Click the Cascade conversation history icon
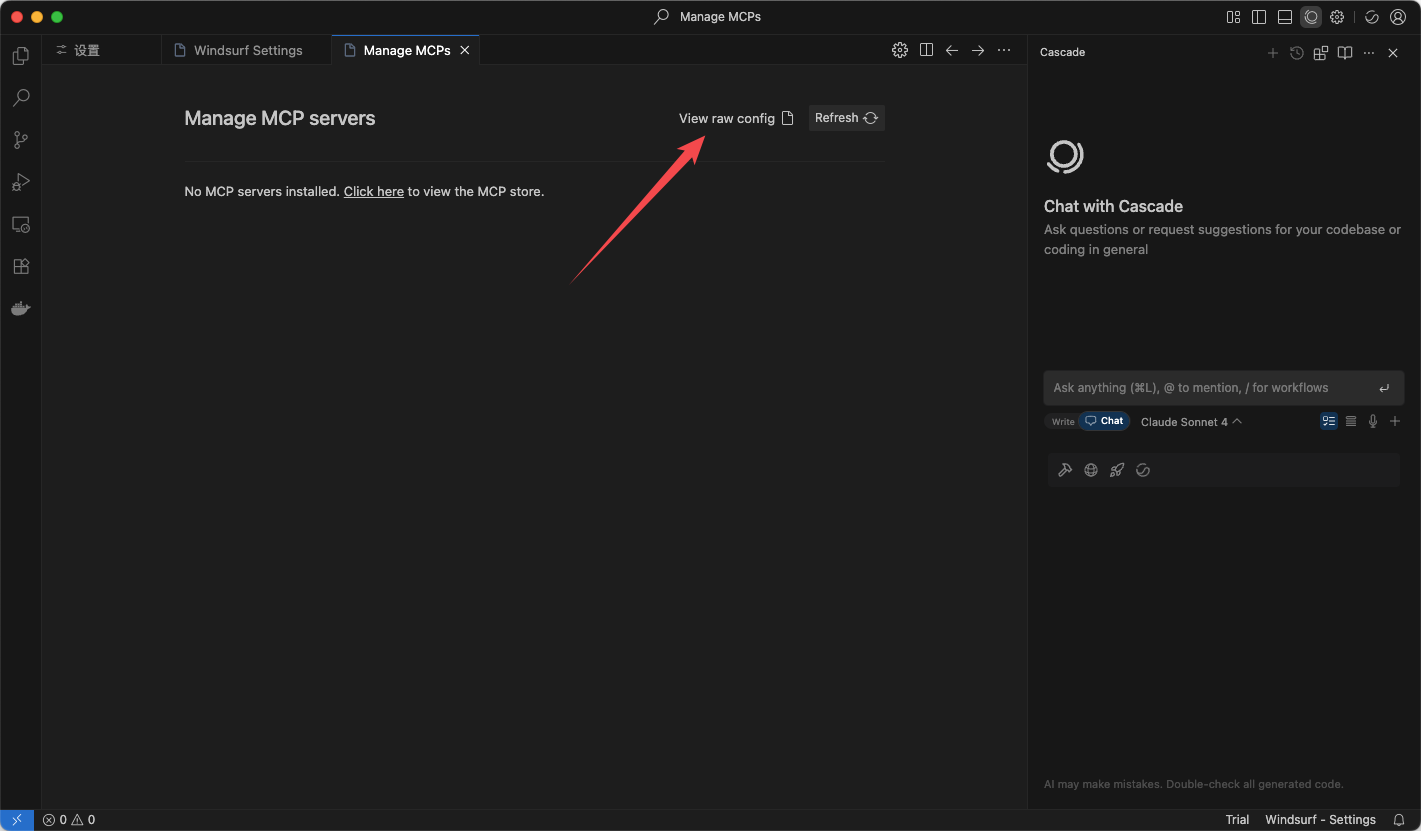The height and width of the screenshot is (831, 1421). (1296, 53)
